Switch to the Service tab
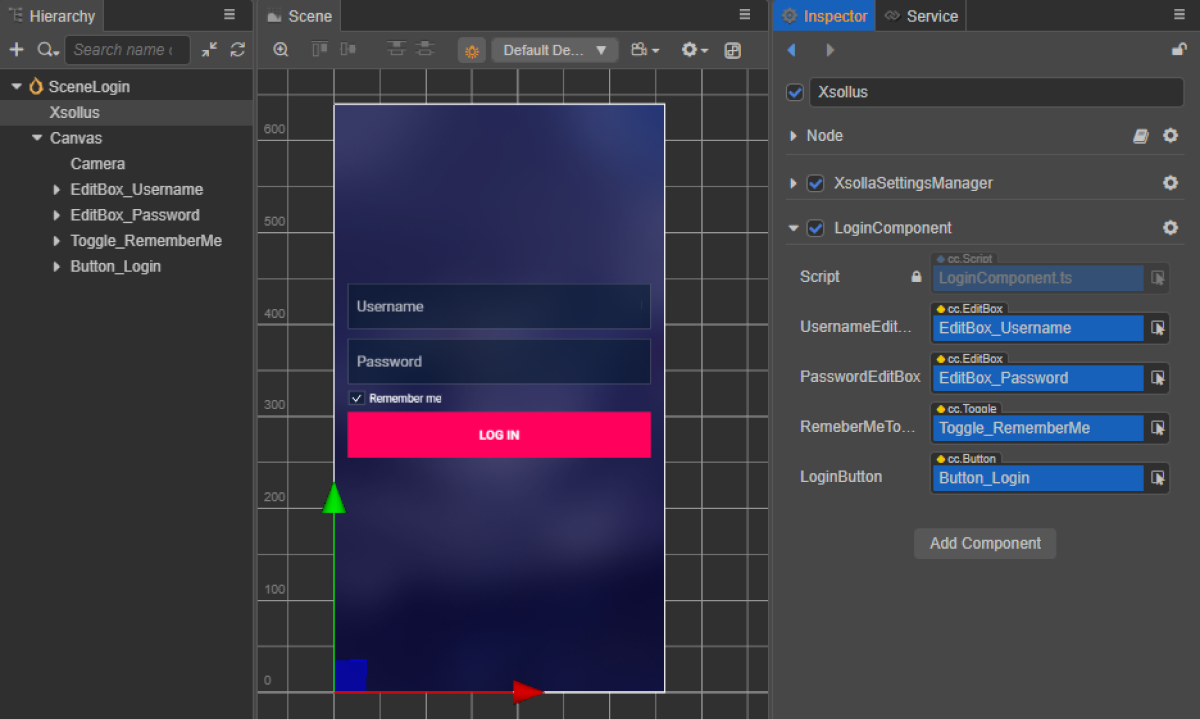This screenshot has height=720, width=1200. point(921,16)
